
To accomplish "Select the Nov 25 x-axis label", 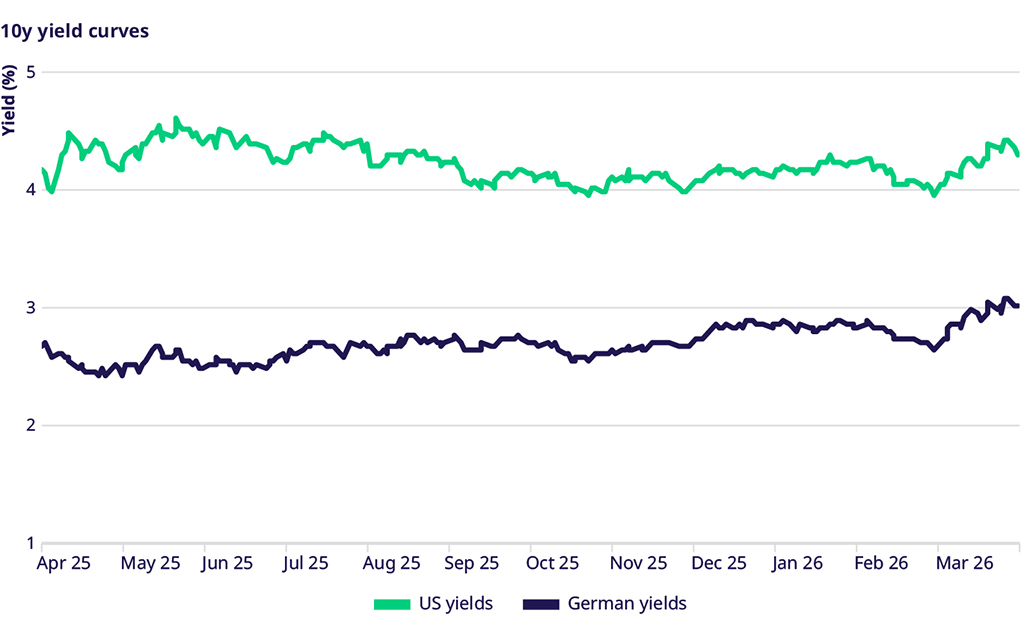I will coord(636,563).
